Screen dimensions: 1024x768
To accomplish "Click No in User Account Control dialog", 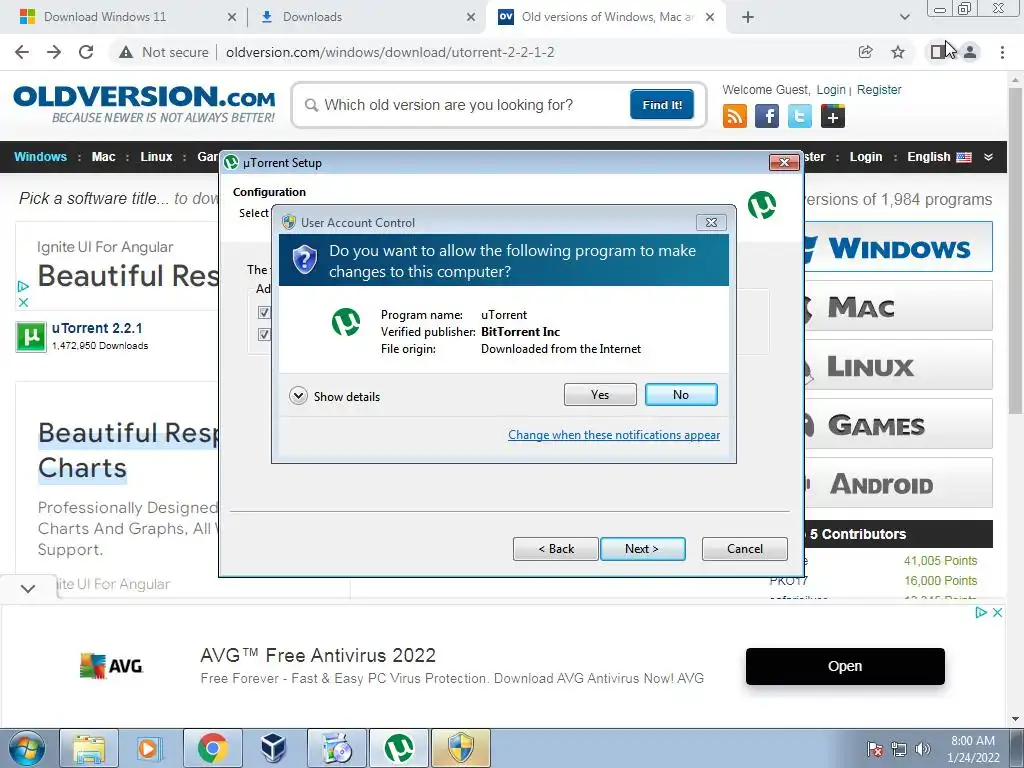I will tap(681, 394).
